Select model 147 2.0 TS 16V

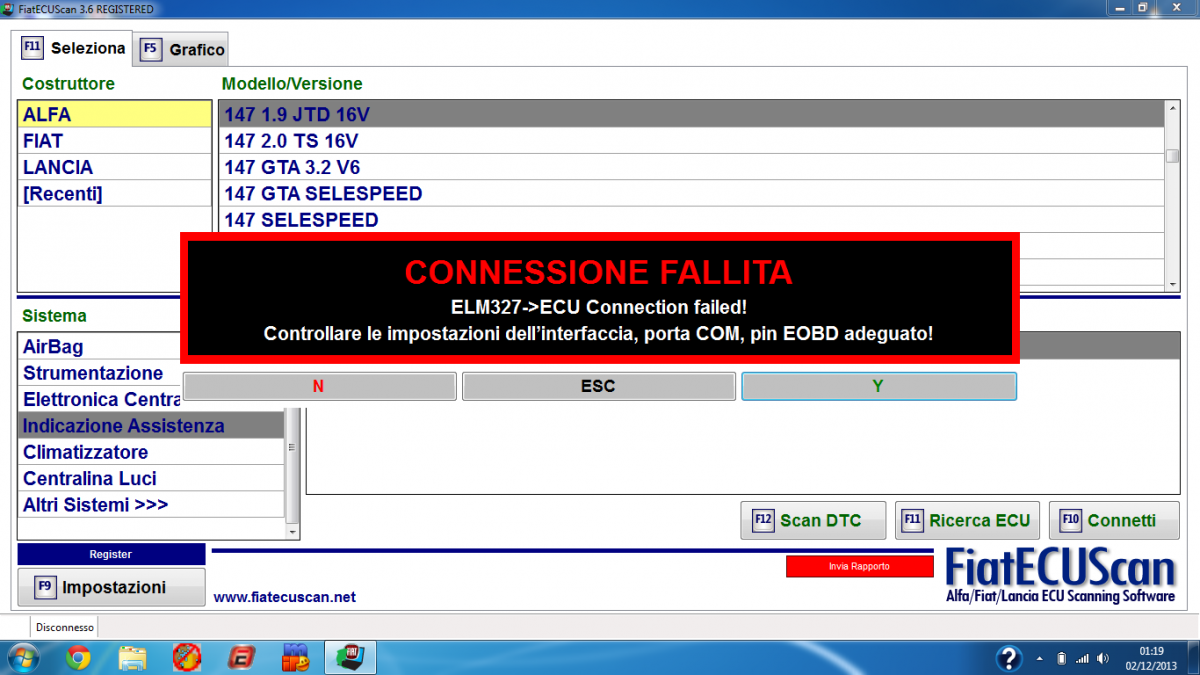(x=692, y=141)
